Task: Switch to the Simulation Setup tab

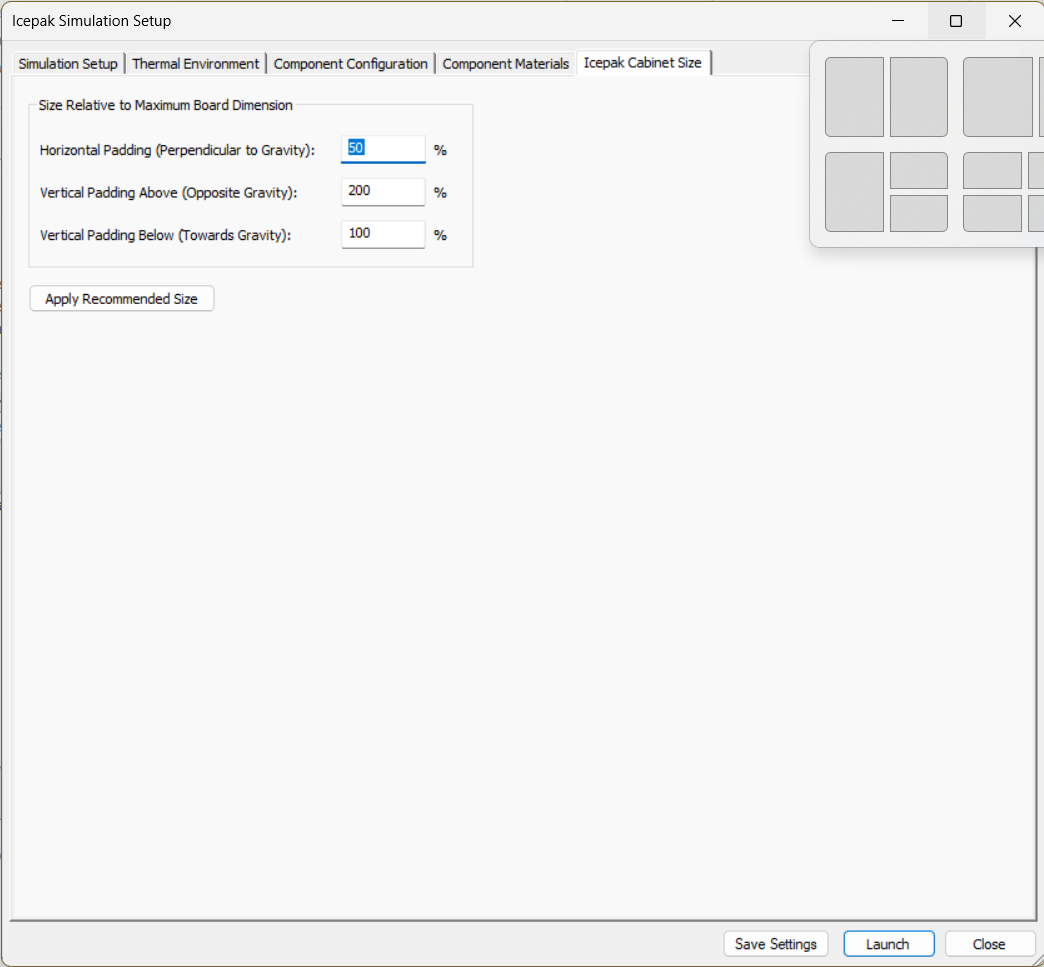Action: coord(68,64)
